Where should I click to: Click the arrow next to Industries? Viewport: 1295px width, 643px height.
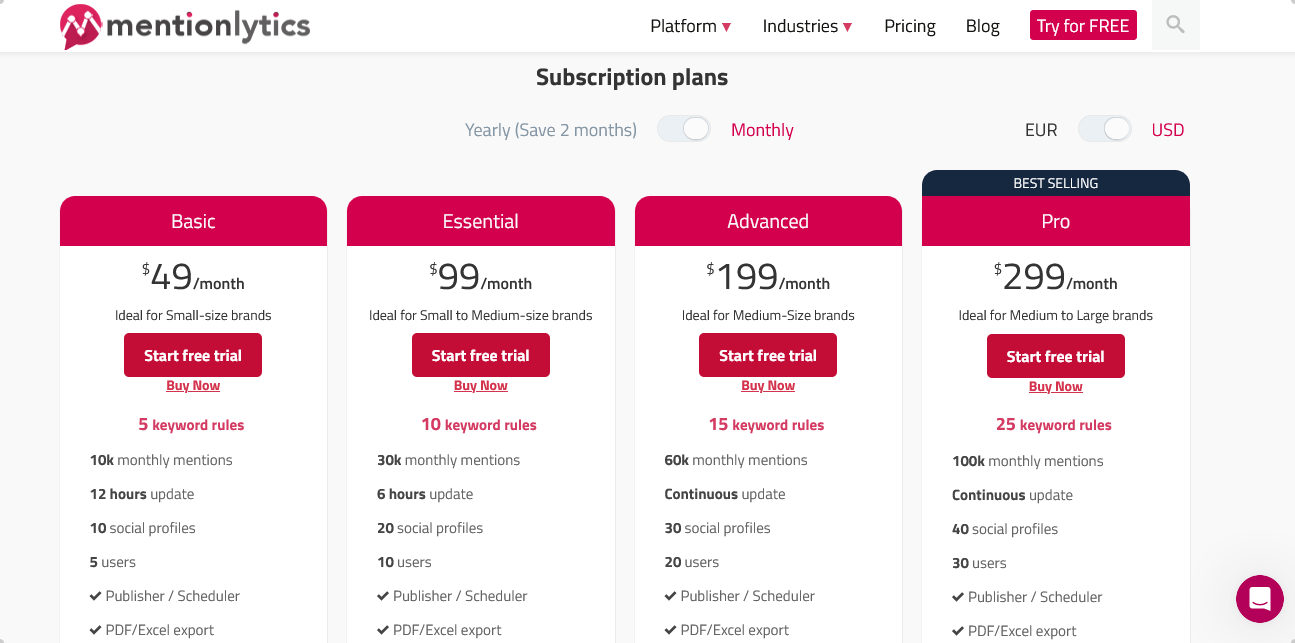pos(847,27)
